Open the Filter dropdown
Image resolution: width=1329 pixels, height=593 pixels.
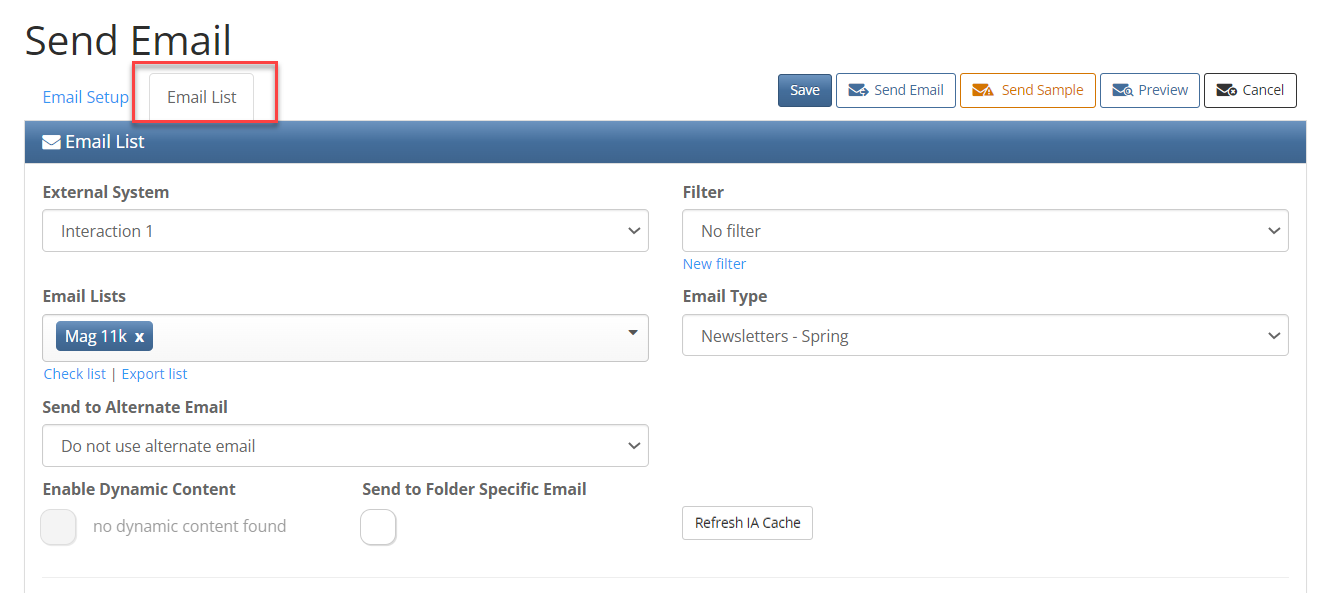point(985,231)
